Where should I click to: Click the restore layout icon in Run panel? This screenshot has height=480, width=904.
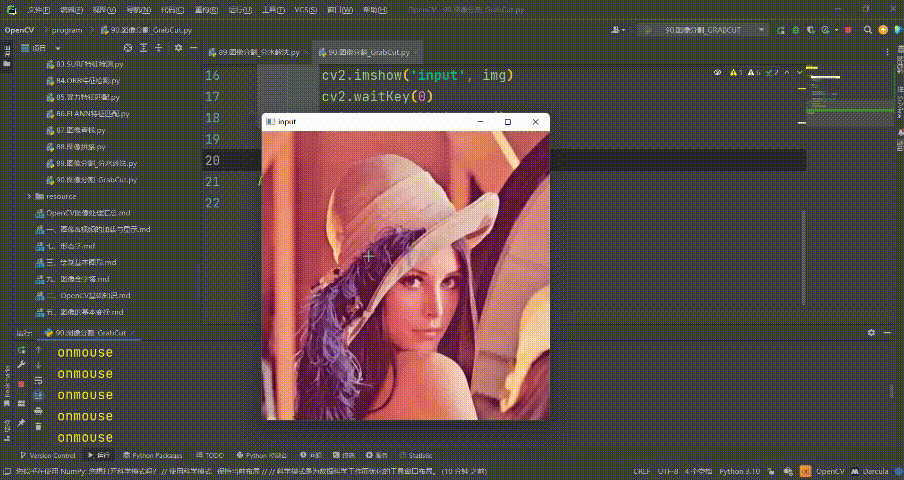pos(21,403)
